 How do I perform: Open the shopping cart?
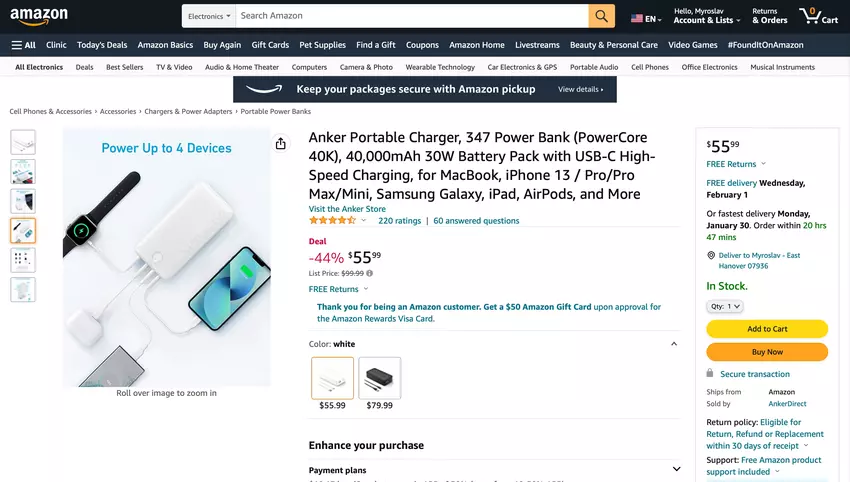[x=818, y=16]
